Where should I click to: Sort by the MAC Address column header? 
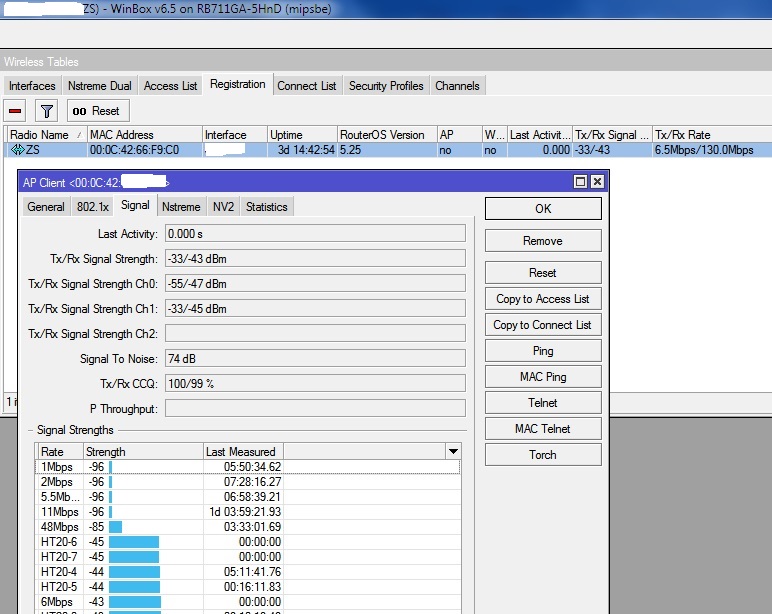144,134
